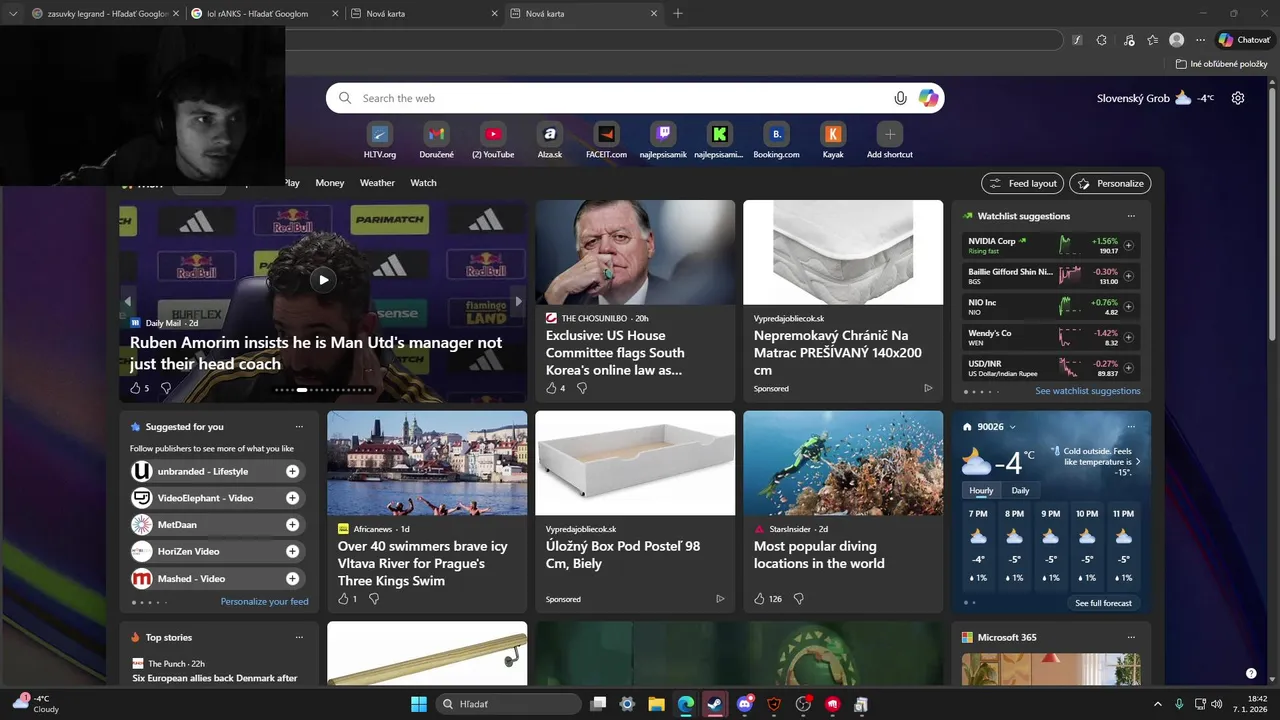1280x720 pixels.
Task: Follow unbranded - Lifestyle publisher
Action: [292, 471]
